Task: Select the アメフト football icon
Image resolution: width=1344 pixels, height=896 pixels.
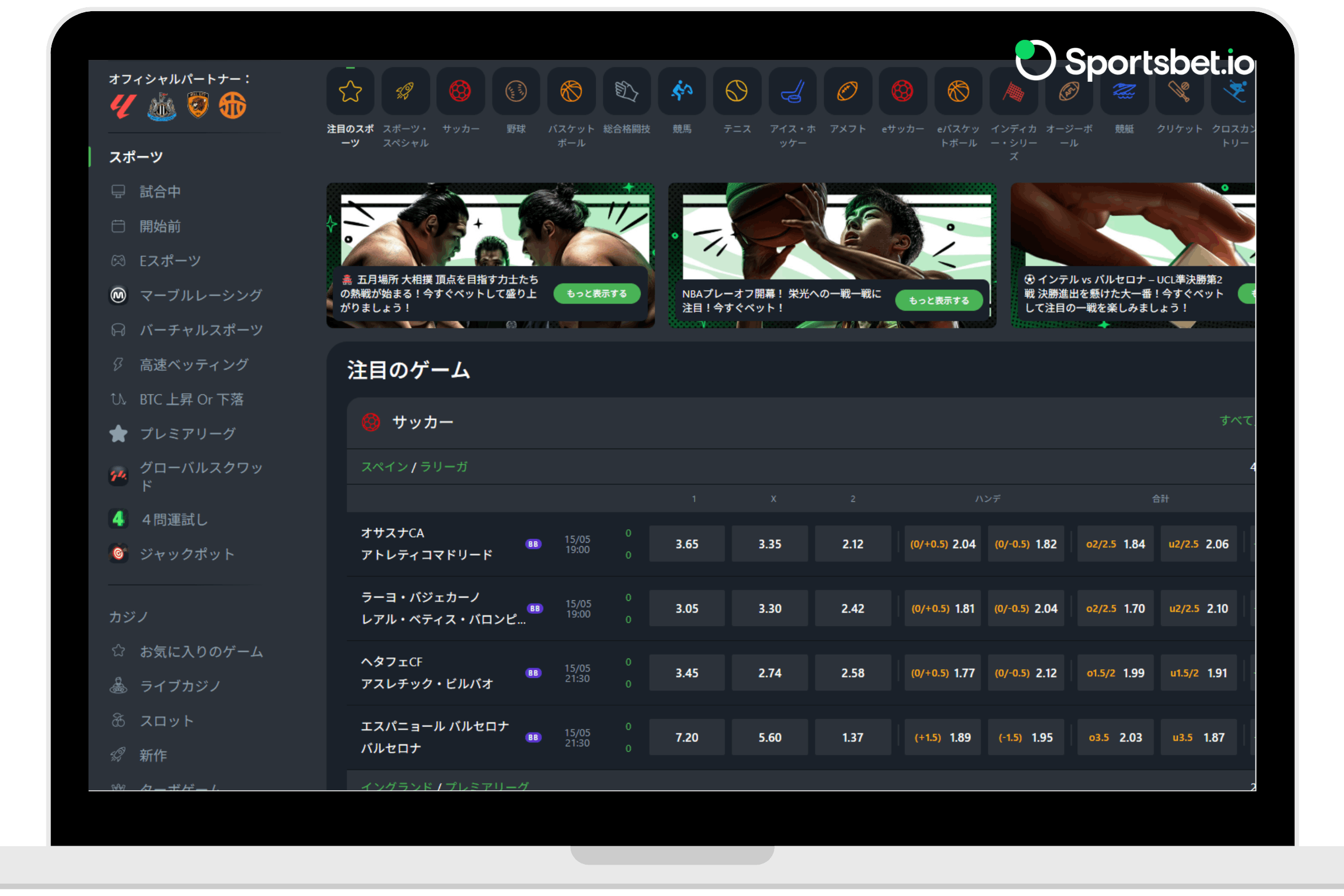Action: (x=848, y=91)
